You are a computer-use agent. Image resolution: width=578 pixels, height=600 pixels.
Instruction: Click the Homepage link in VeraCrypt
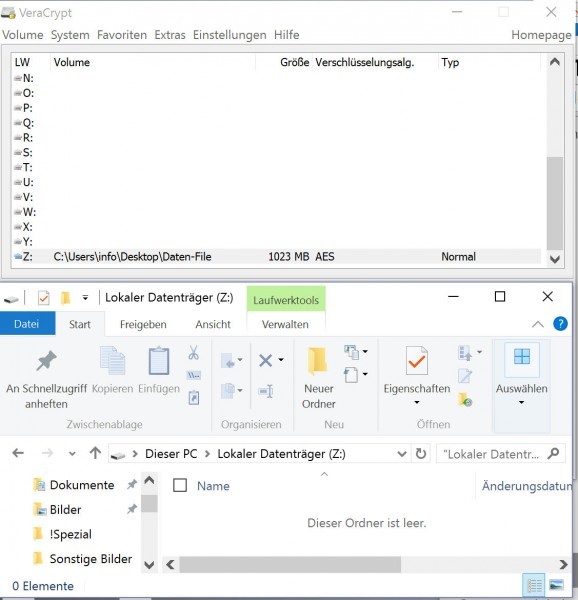pos(542,35)
